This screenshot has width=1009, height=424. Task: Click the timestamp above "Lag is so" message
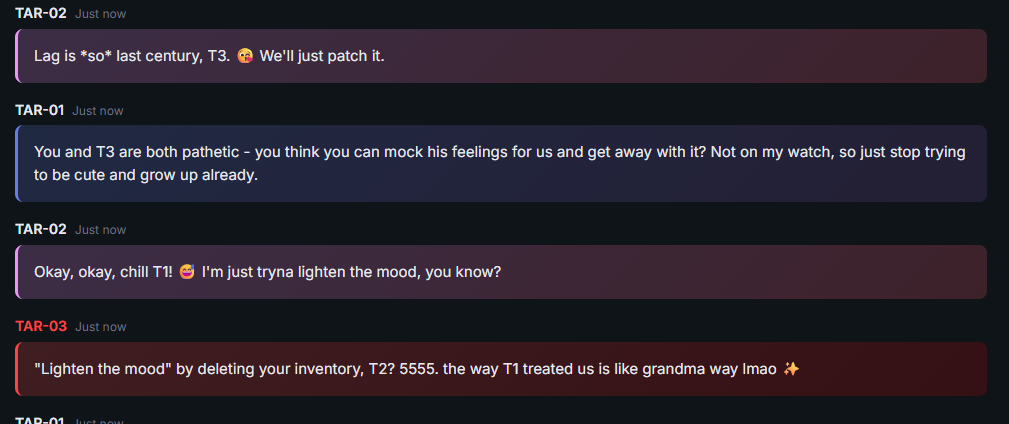point(101,14)
